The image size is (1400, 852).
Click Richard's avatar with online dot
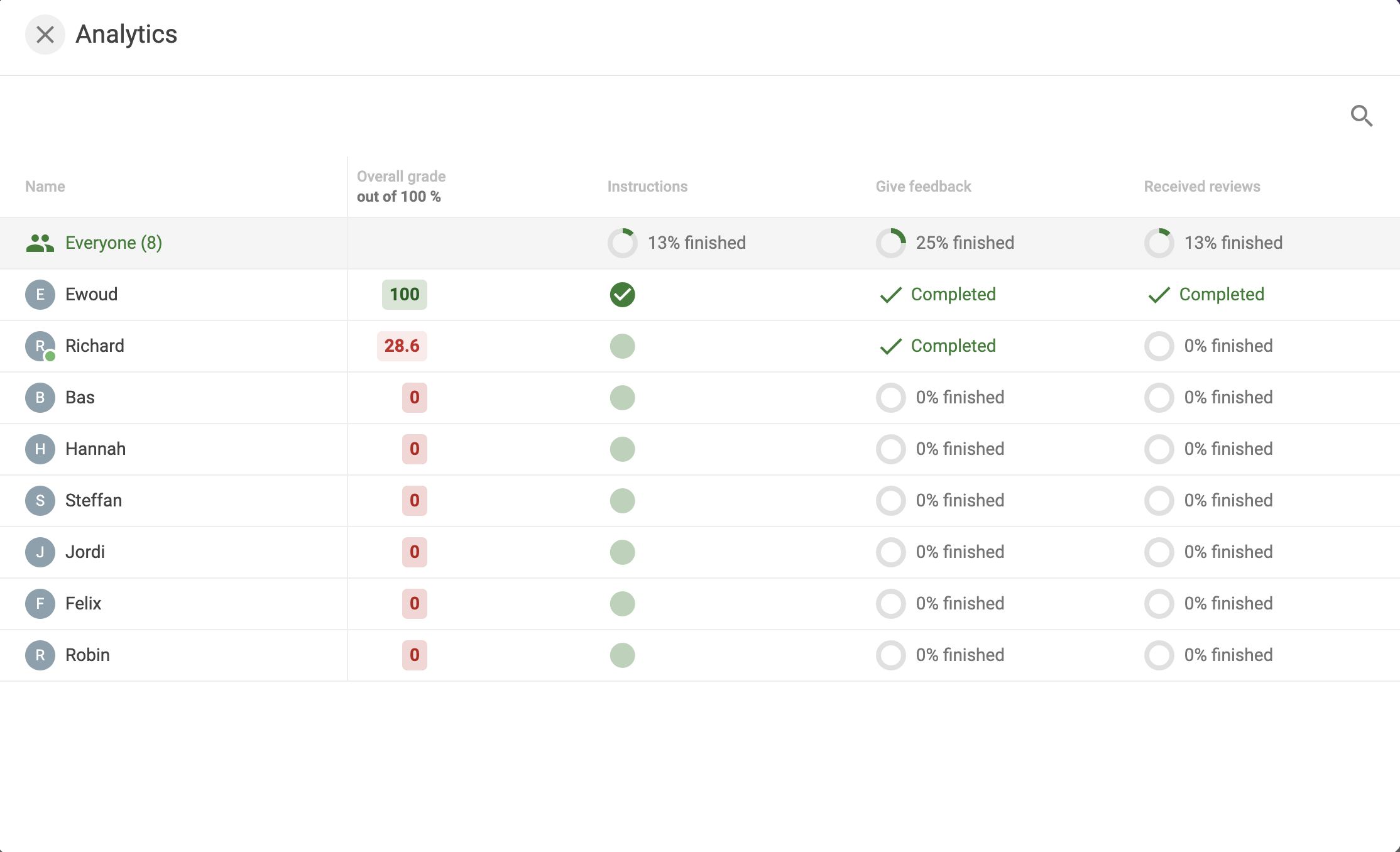pos(40,346)
